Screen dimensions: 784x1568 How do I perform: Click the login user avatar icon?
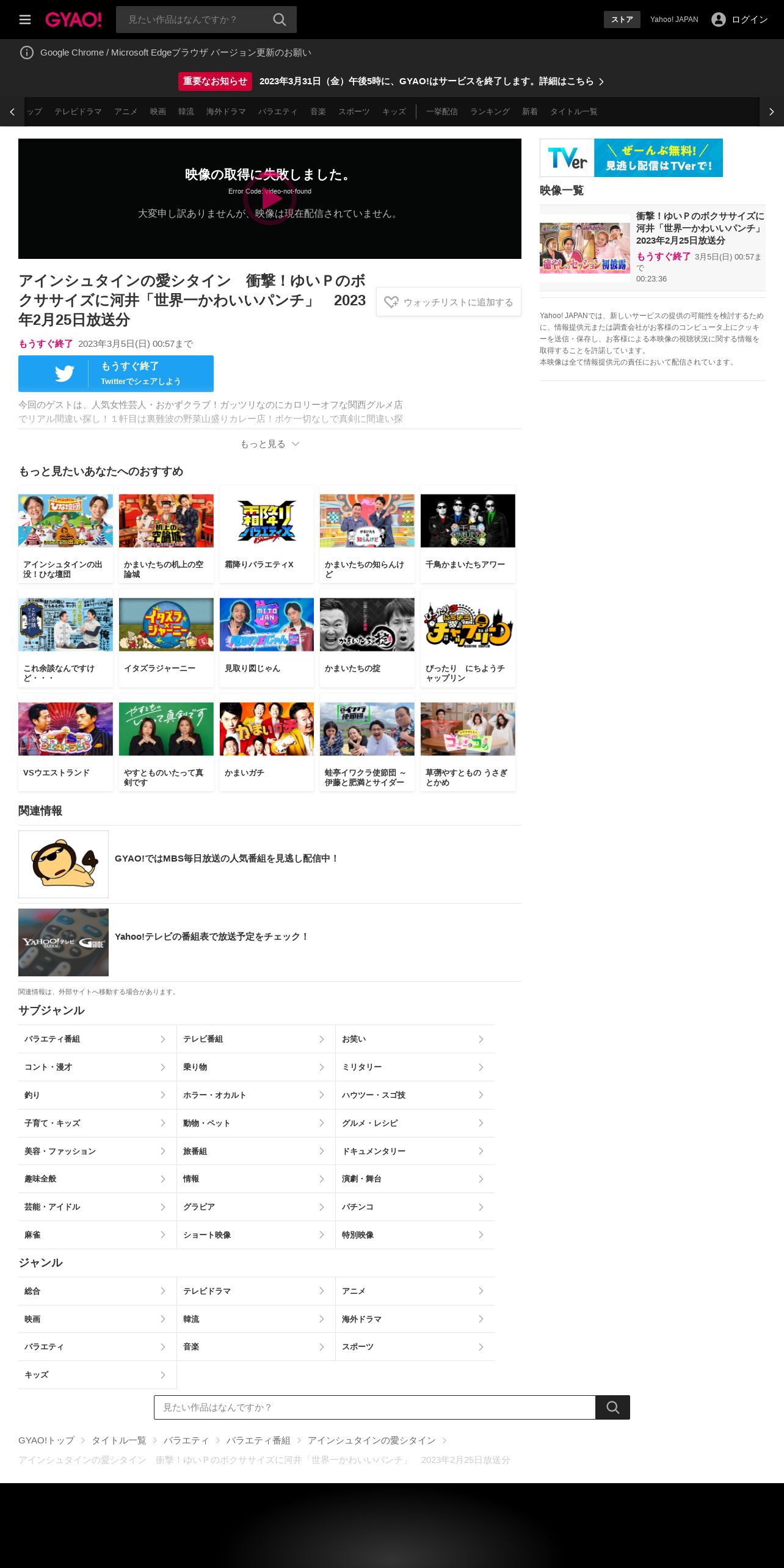(x=719, y=20)
